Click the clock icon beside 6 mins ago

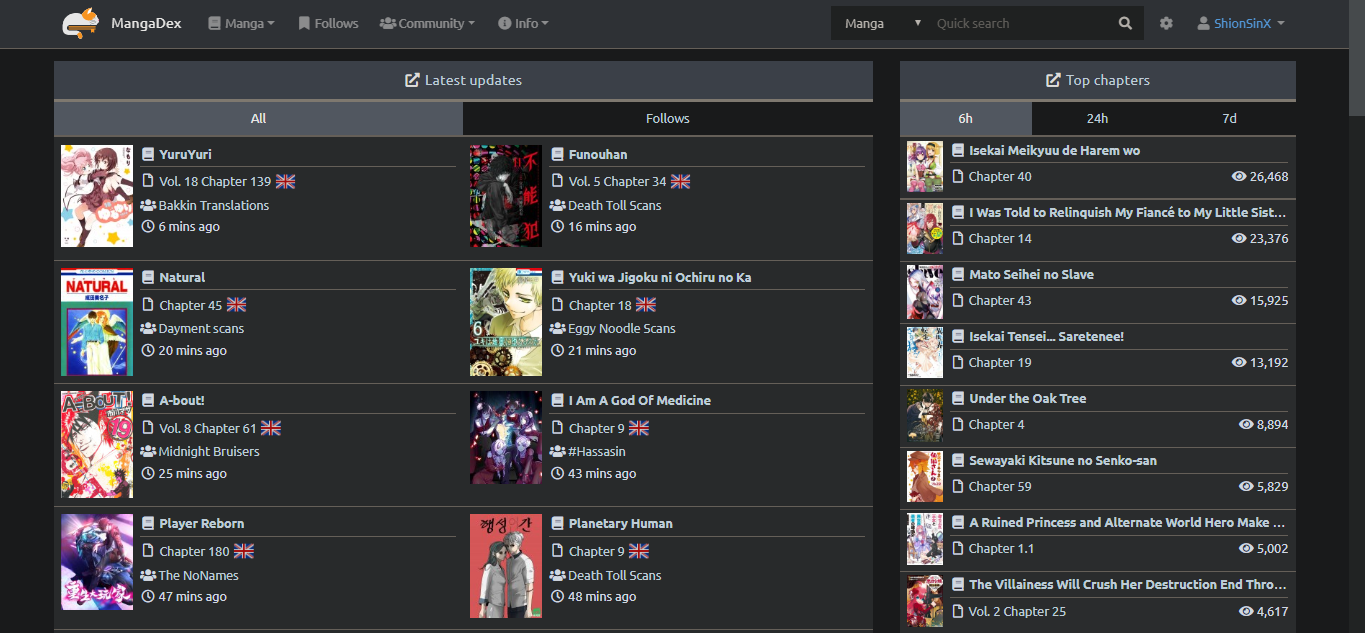[x=148, y=226]
